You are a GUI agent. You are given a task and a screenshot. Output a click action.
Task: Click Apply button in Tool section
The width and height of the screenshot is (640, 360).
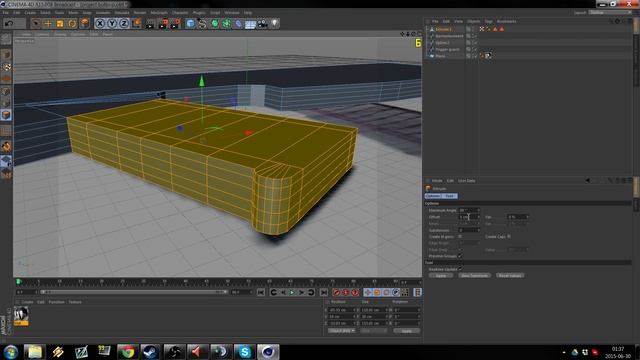pyautogui.click(x=441, y=276)
